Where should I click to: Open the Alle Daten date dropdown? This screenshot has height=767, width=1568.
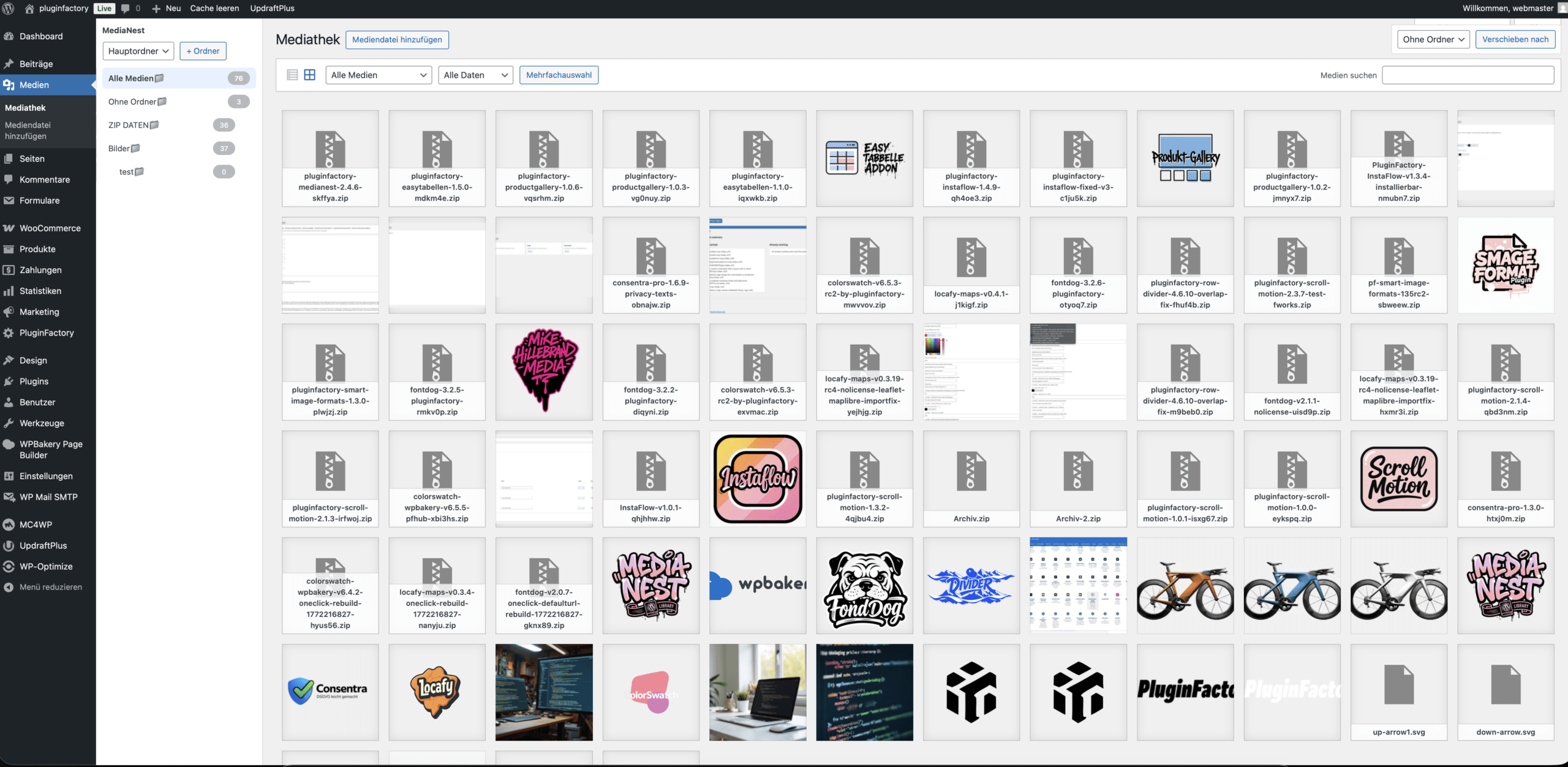pyautogui.click(x=475, y=75)
